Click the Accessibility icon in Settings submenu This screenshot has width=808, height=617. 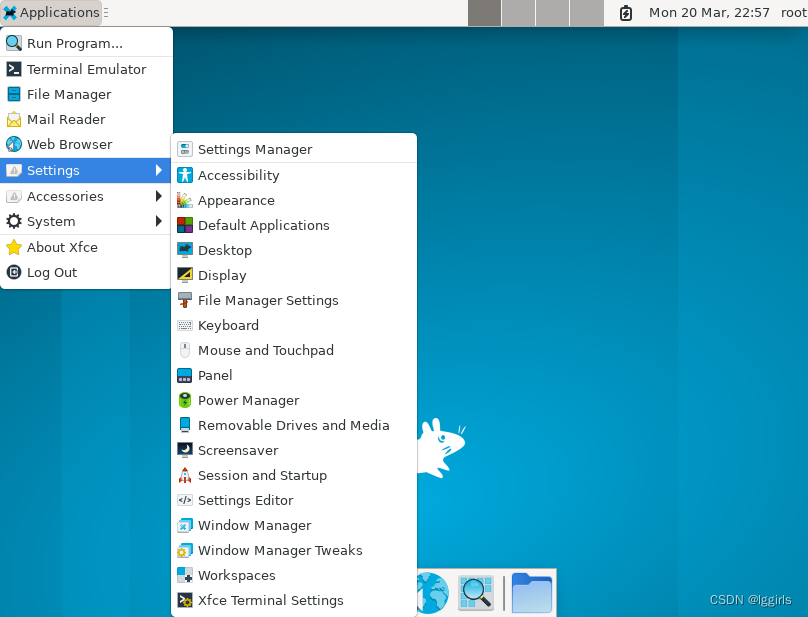click(x=184, y=175)
